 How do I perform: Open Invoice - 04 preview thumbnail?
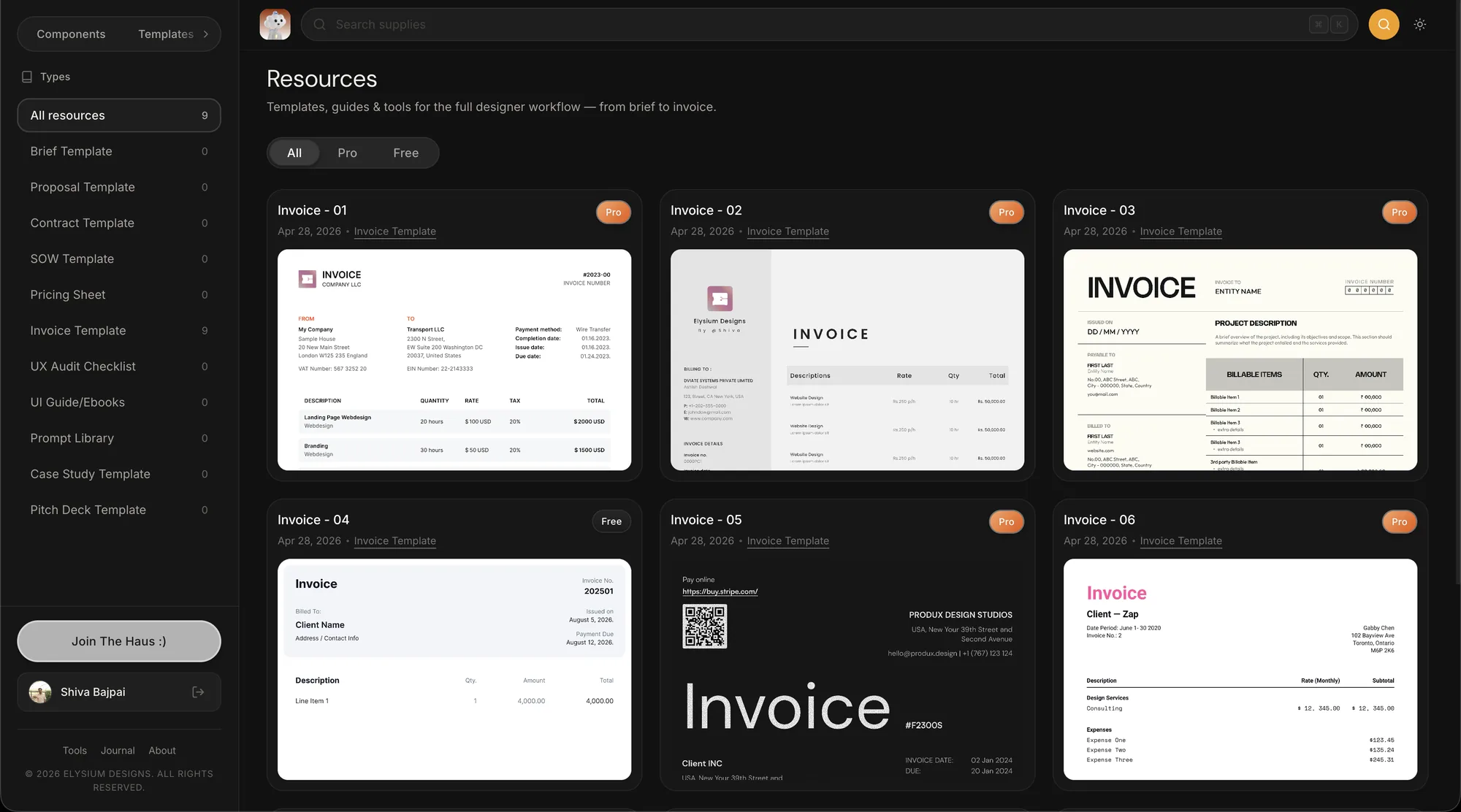454,670
